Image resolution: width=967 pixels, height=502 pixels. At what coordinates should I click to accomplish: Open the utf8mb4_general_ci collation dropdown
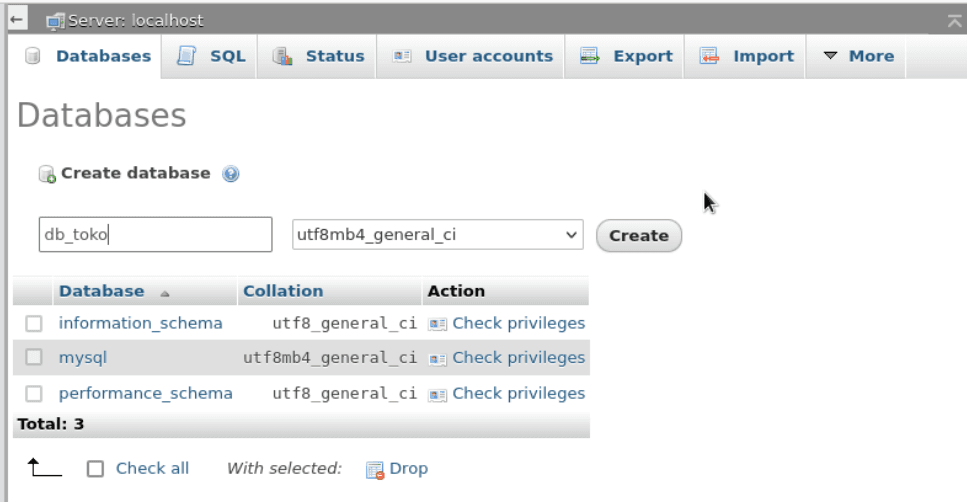click(x=438, y=235)
